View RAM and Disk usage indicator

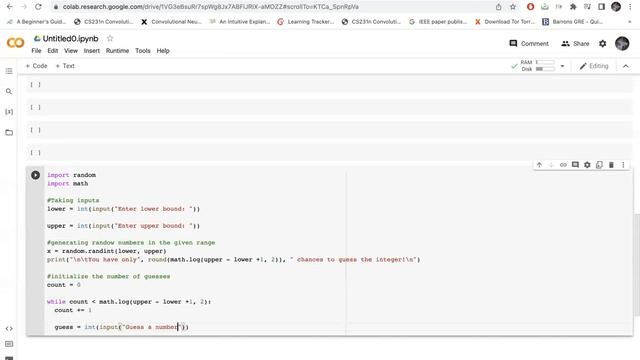pos(538,66)
